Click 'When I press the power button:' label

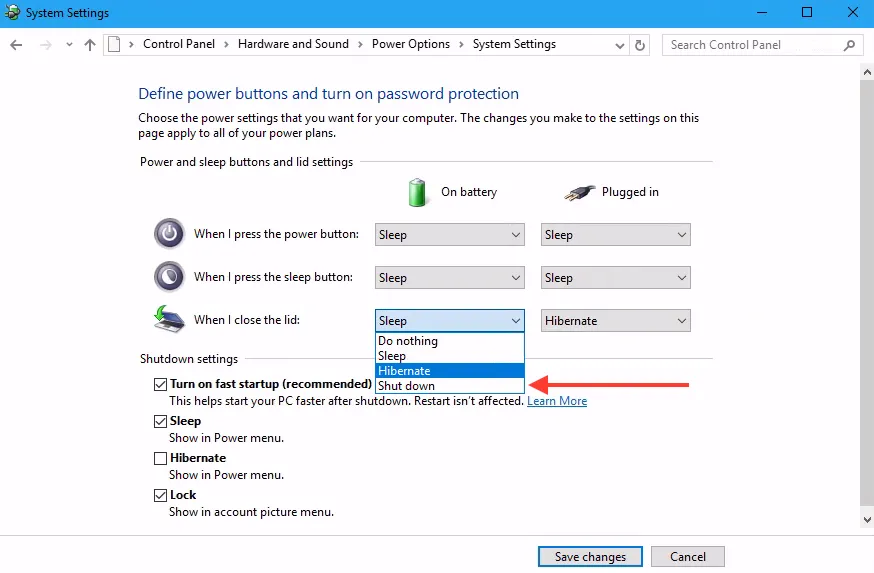coord(276,234)
